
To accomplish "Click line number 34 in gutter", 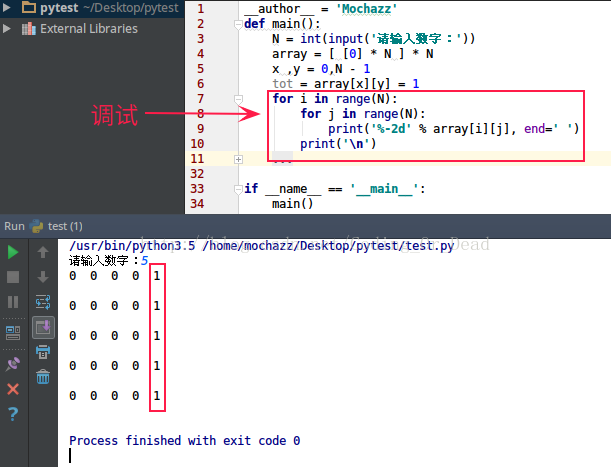I will (x=197, y=203).
